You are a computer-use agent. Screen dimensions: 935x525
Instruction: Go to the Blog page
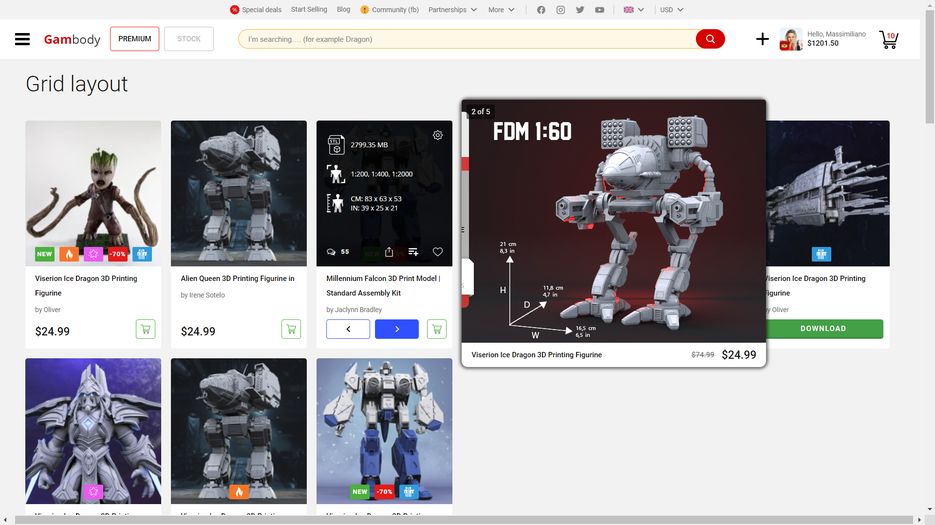(343, 10)
